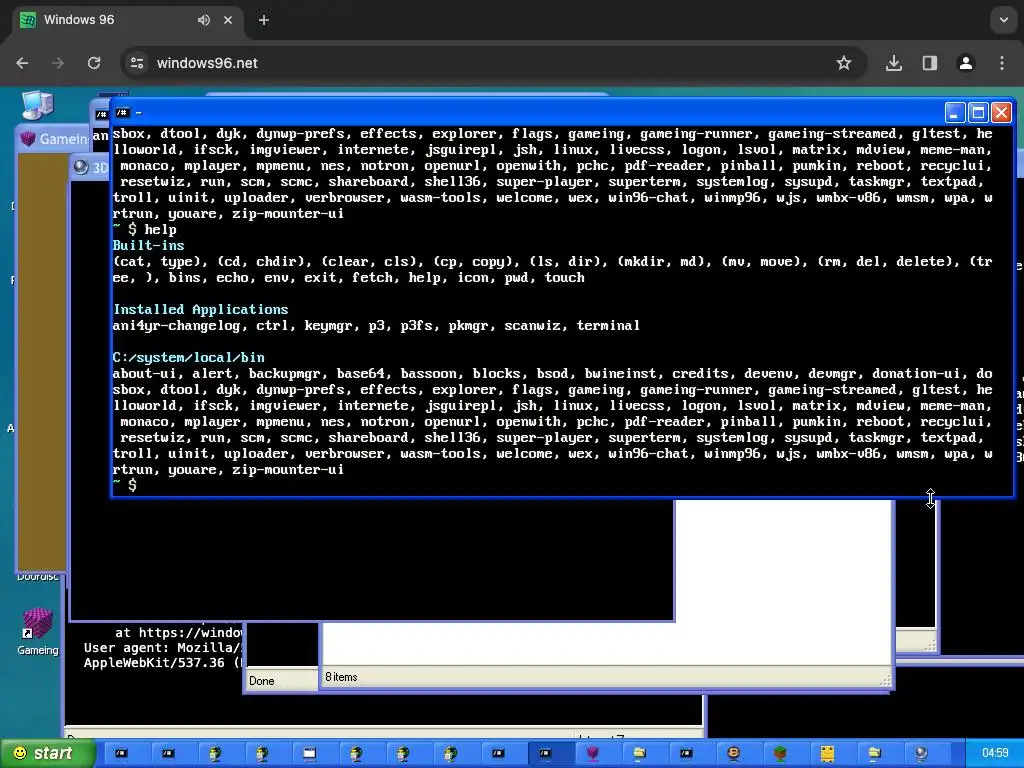Open a new browser tab
The width and height of the screenshot is (1024, 768).
click(x=264, y=20)
